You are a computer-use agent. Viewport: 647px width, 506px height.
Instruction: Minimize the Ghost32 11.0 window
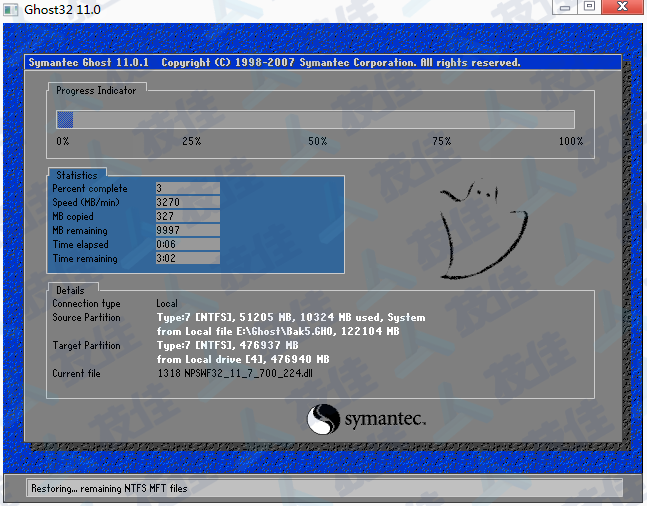pyautogui.click(x=565, y=7)
